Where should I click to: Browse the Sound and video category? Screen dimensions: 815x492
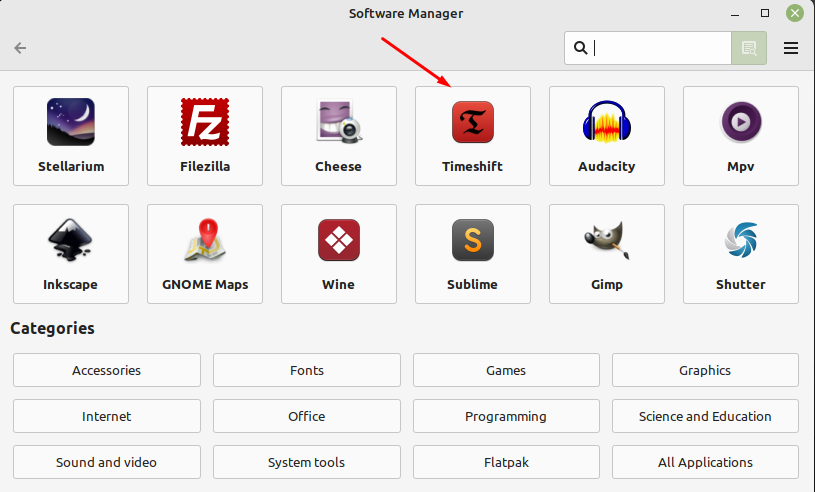[107, 462]
